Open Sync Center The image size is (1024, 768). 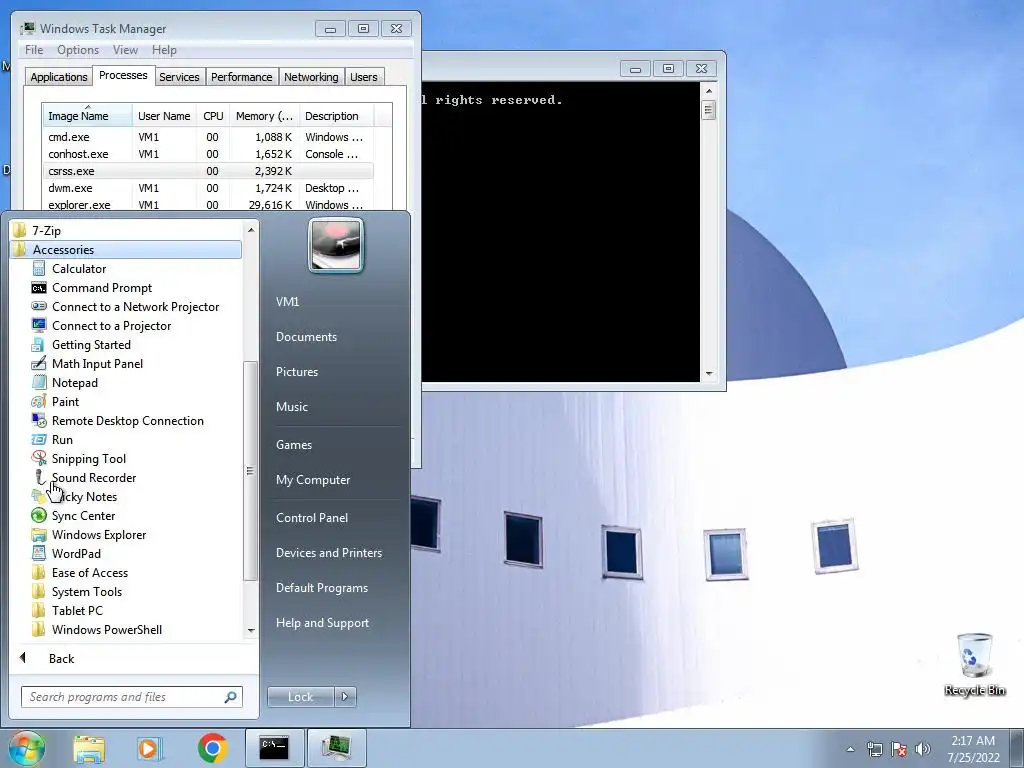tap(83, 515)
